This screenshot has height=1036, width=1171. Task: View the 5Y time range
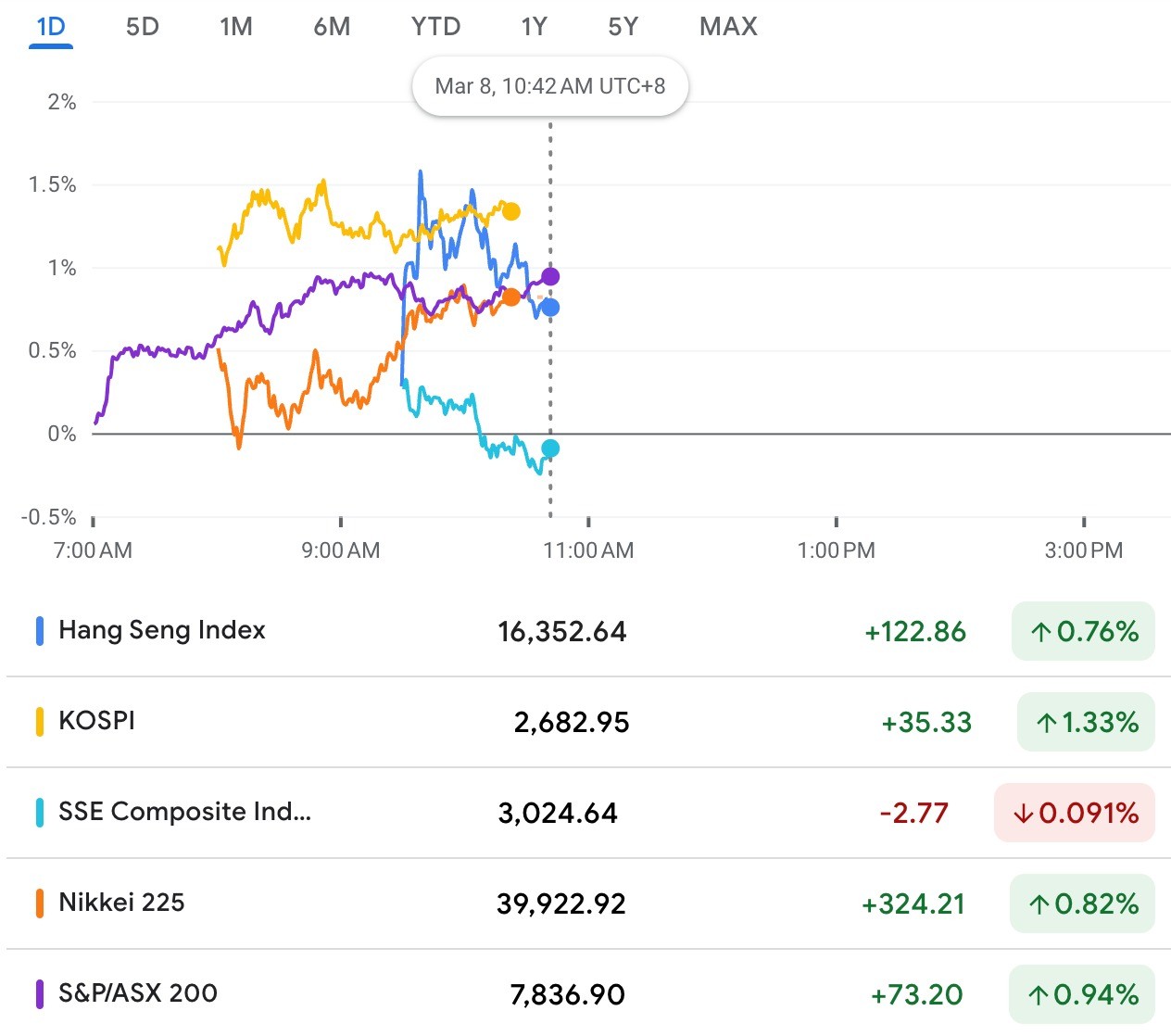point(623,26)
